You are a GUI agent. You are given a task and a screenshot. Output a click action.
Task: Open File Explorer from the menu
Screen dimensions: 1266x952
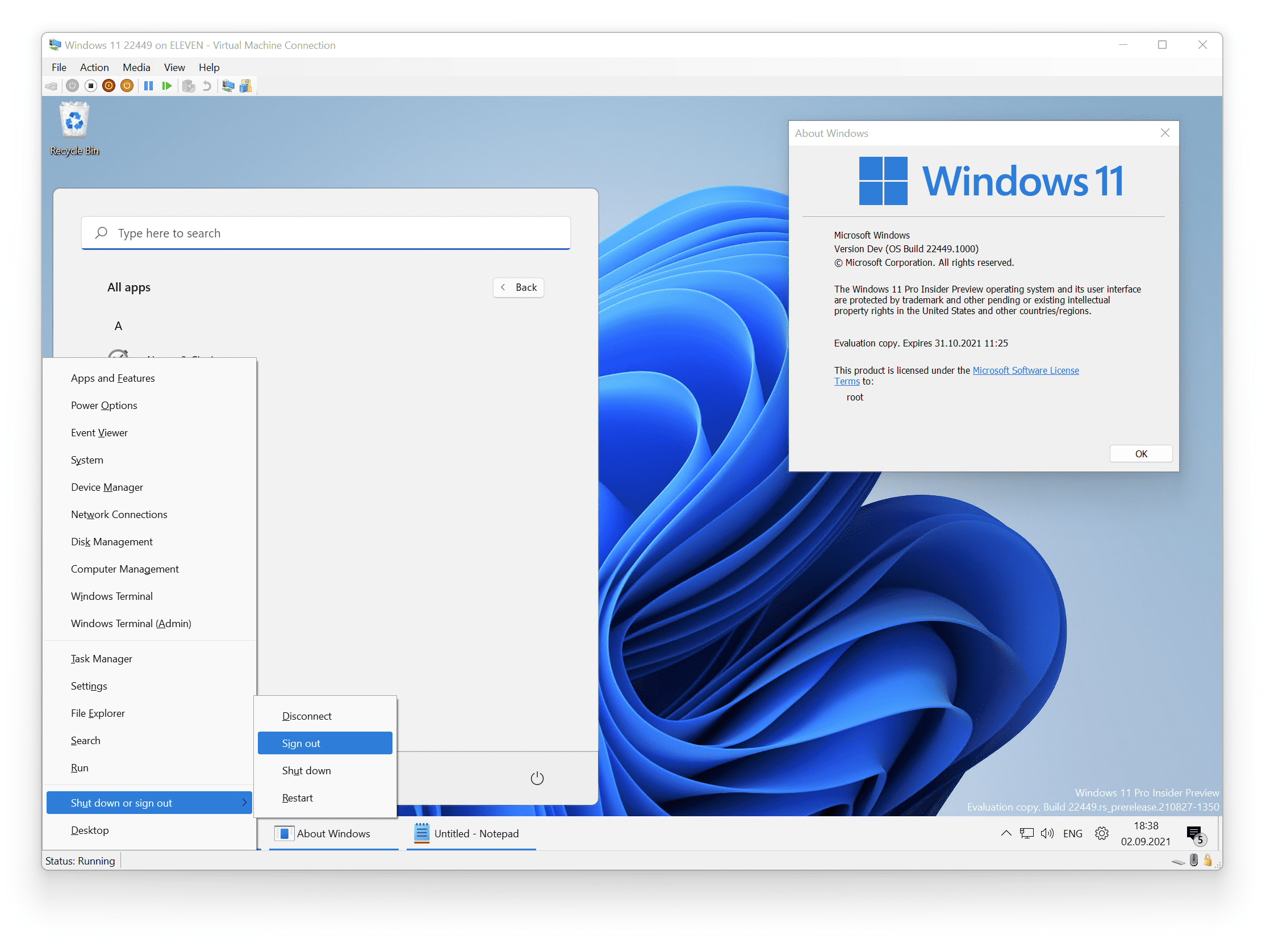click(149, 713)
